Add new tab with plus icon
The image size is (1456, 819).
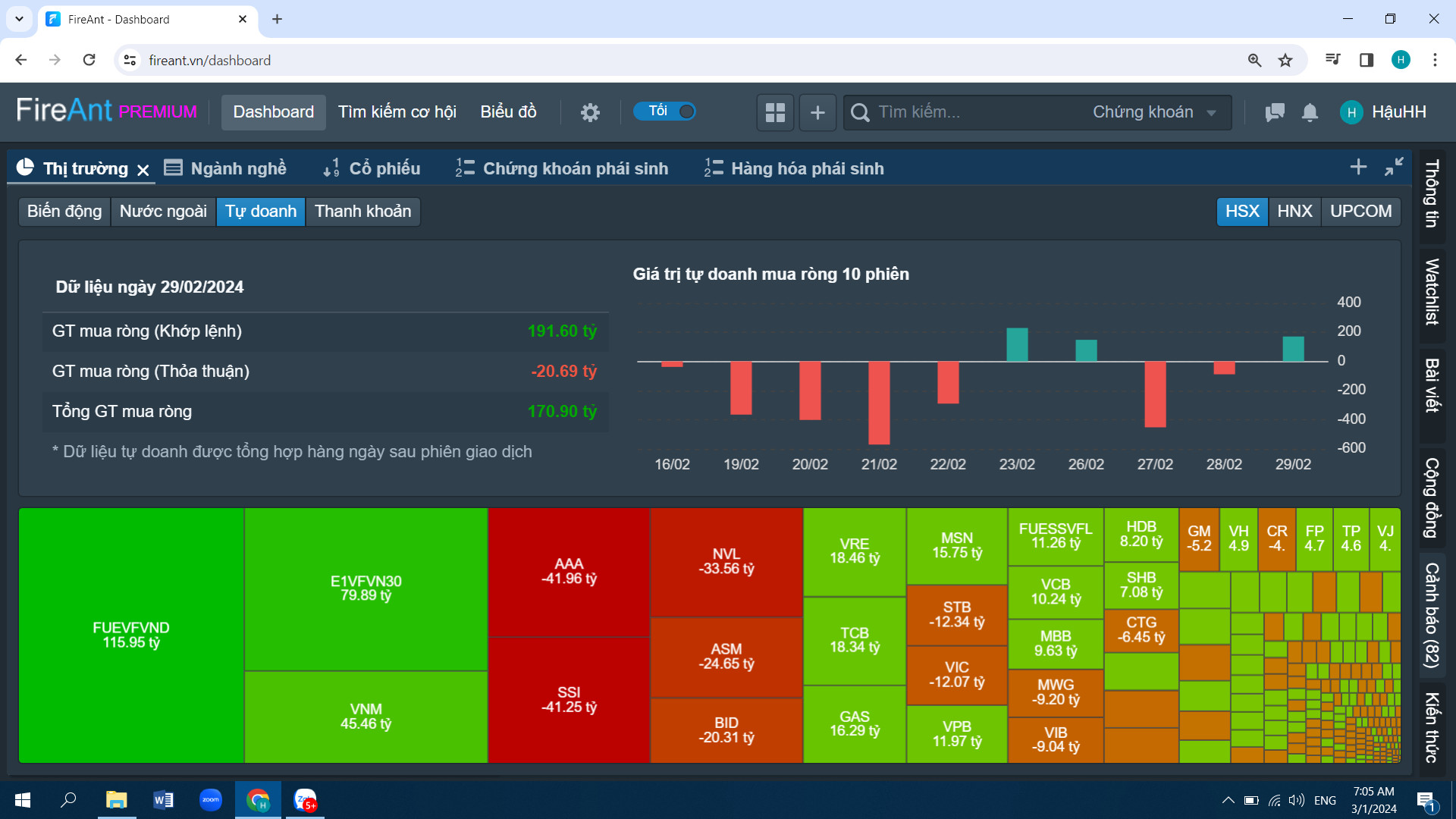[x=1358, y=167]
